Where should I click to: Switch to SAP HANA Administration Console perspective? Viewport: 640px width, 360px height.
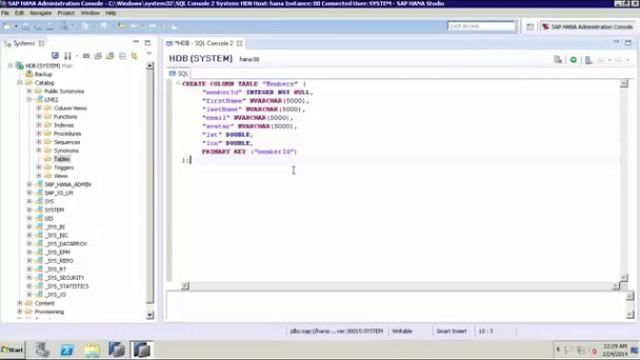(x=587, y=27)
